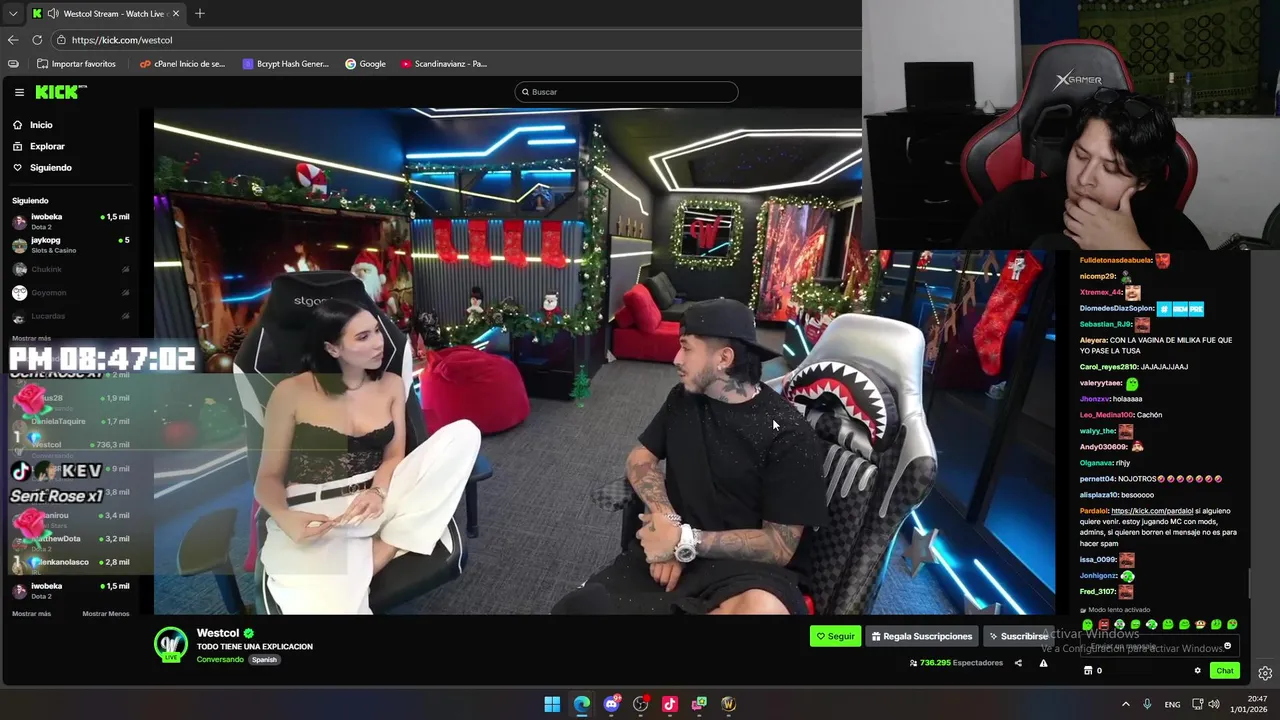Click the bookmarks bar link-shaped icon

[x=13, y=64]
